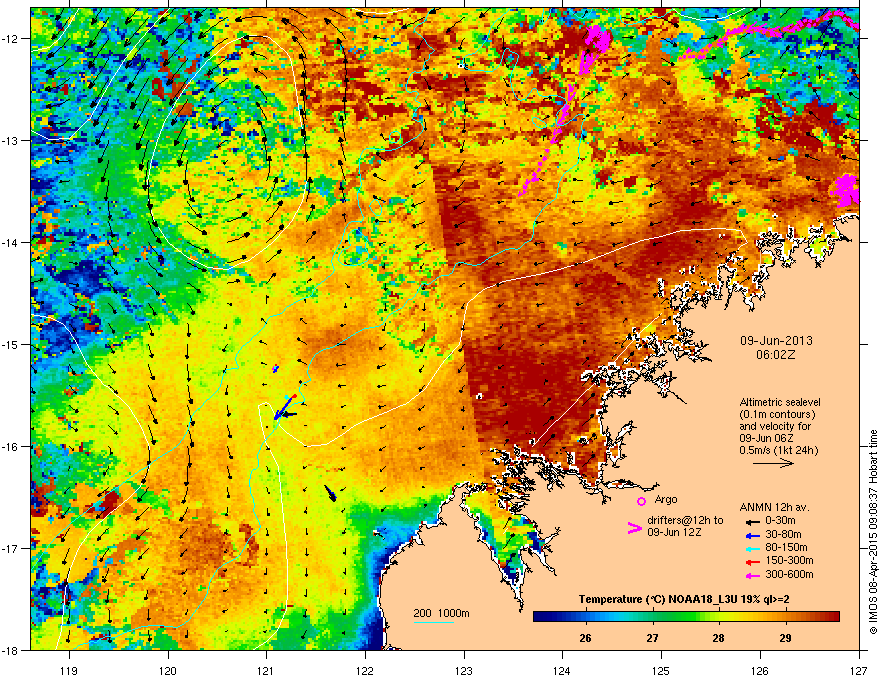880x680 pixels.
Task: Click the colorbar tick label 27
Action: tap(652, 638)
